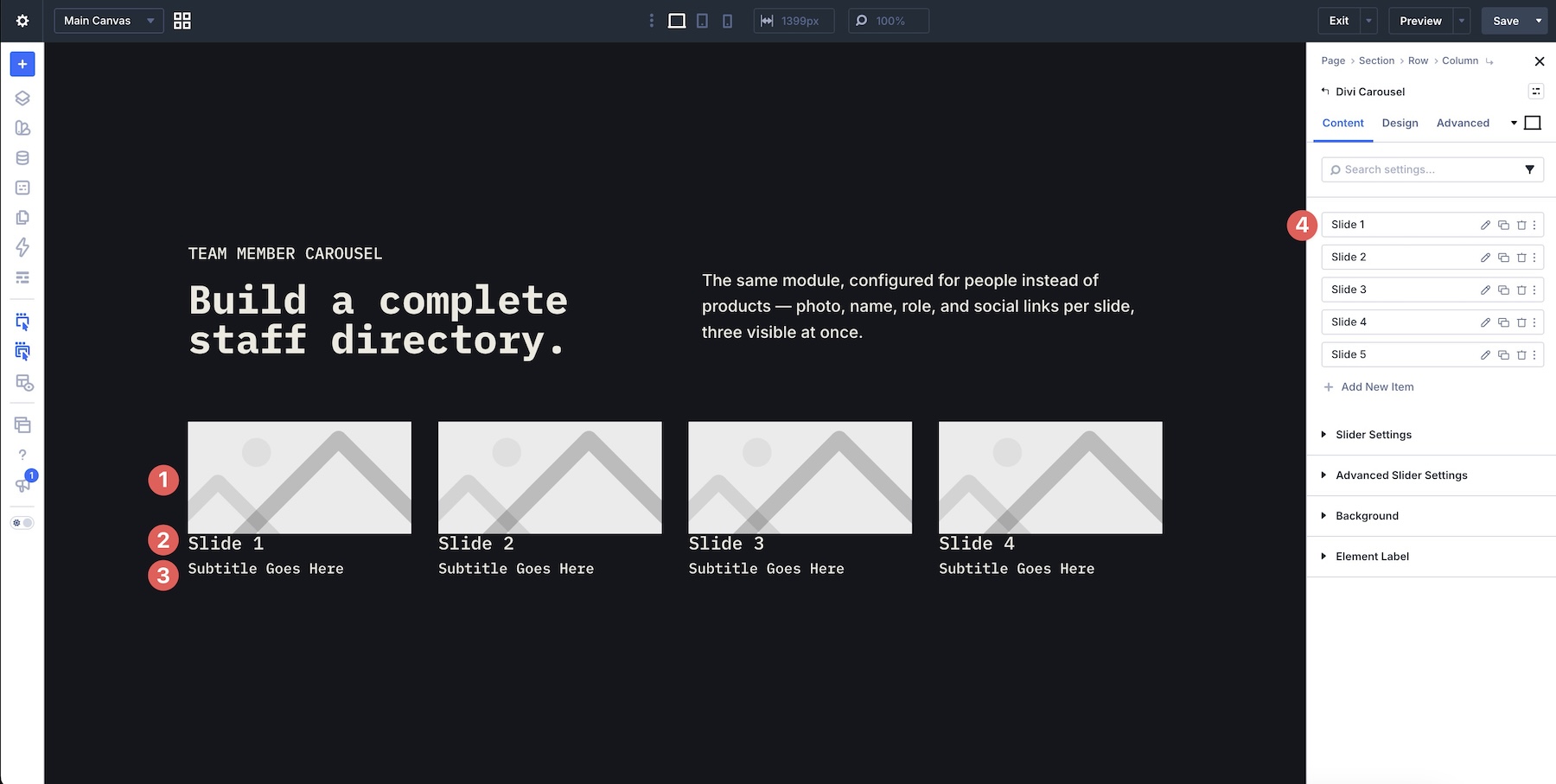Screen dimensions: 1556x784
Task: Go to Column in breadcrumb
Action: [1460, 61]
